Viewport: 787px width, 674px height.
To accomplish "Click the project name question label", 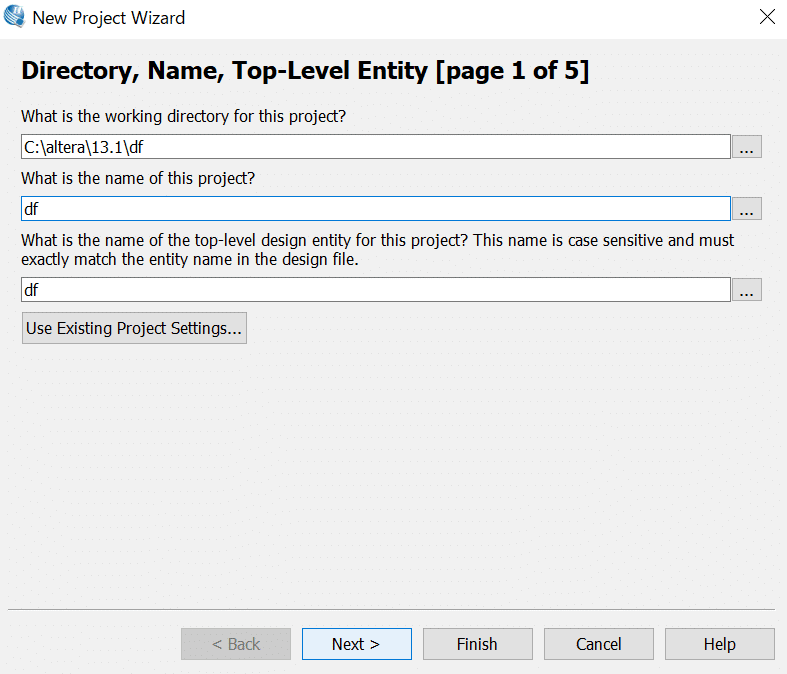I will 138,178.
